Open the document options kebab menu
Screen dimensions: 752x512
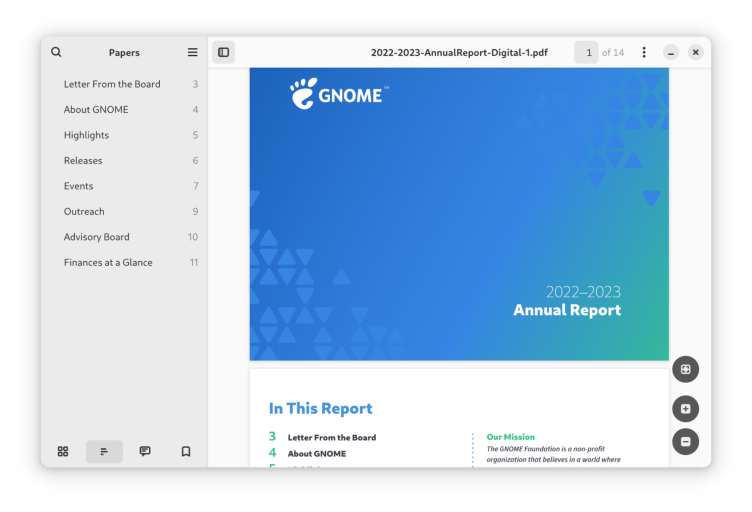(644, 52)
